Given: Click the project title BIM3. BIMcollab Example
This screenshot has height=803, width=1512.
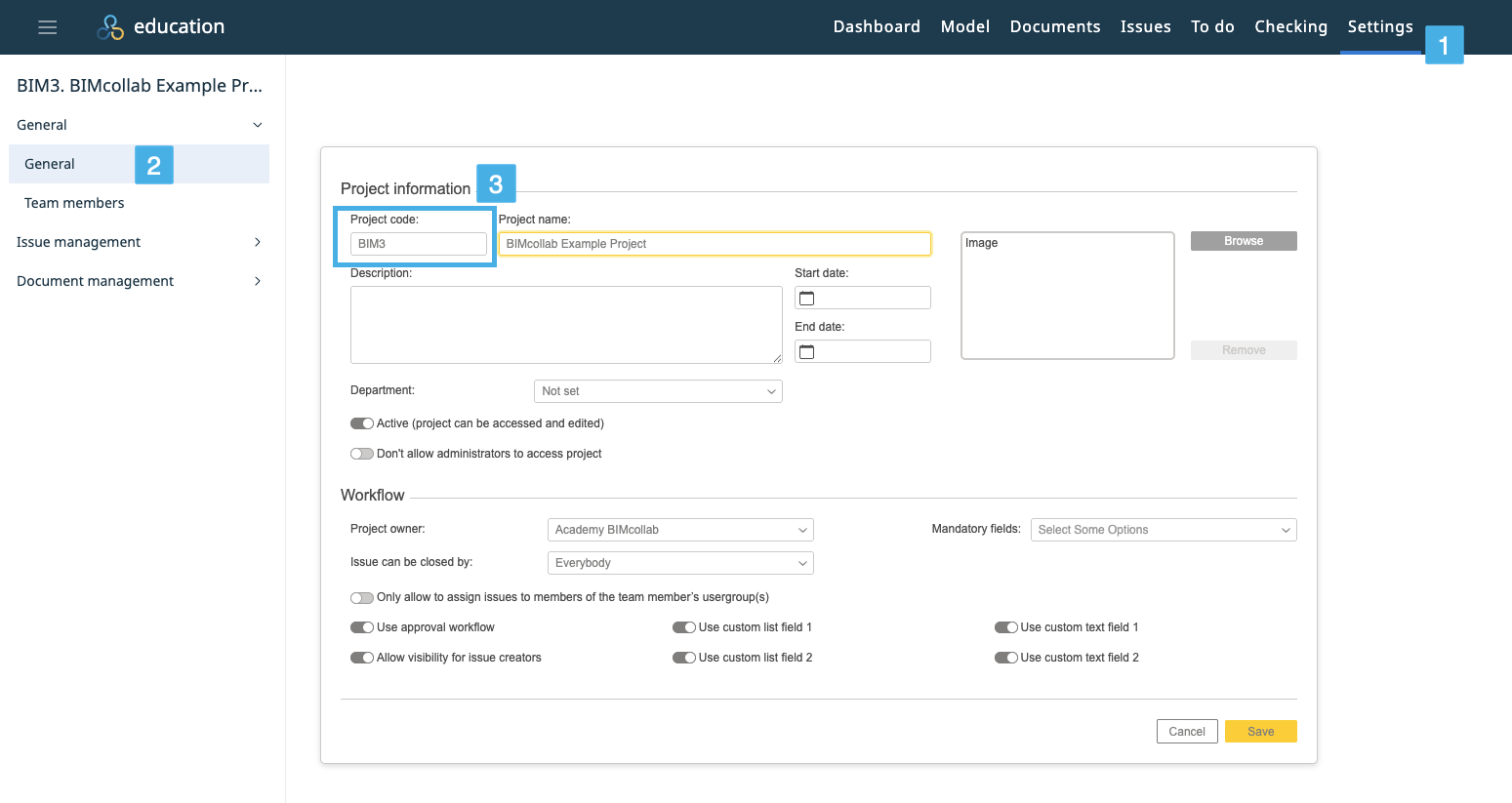Looking at the screenshot, I should (x=140, y=86).
